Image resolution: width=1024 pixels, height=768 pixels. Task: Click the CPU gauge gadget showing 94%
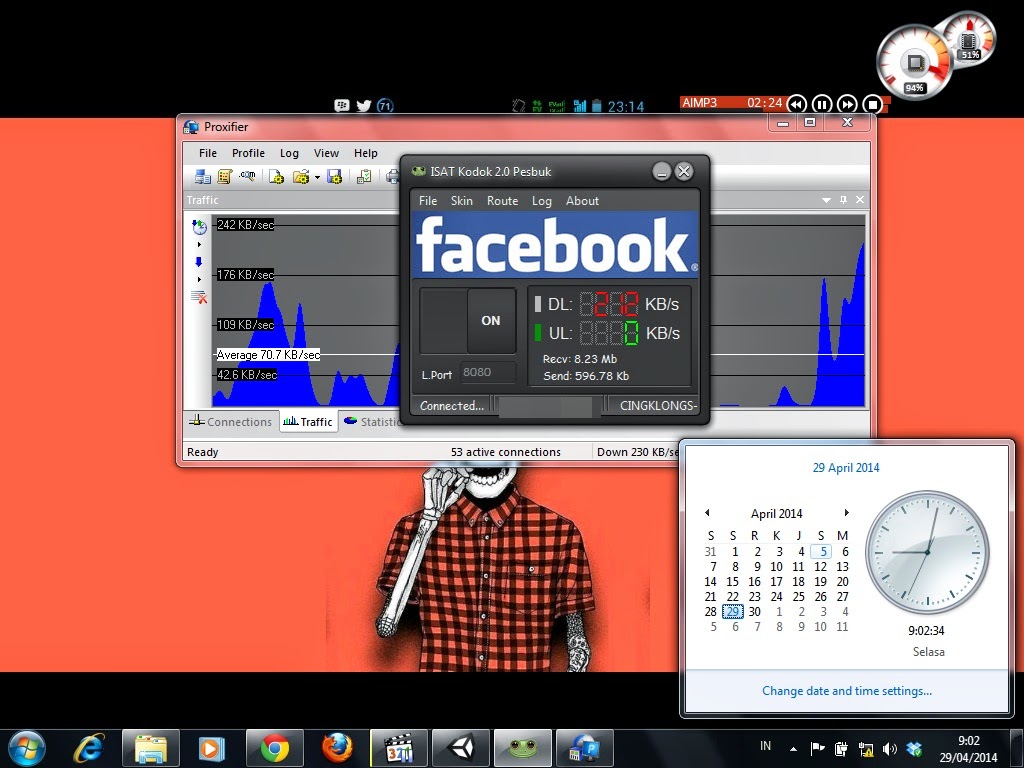[x=915, y=63]
